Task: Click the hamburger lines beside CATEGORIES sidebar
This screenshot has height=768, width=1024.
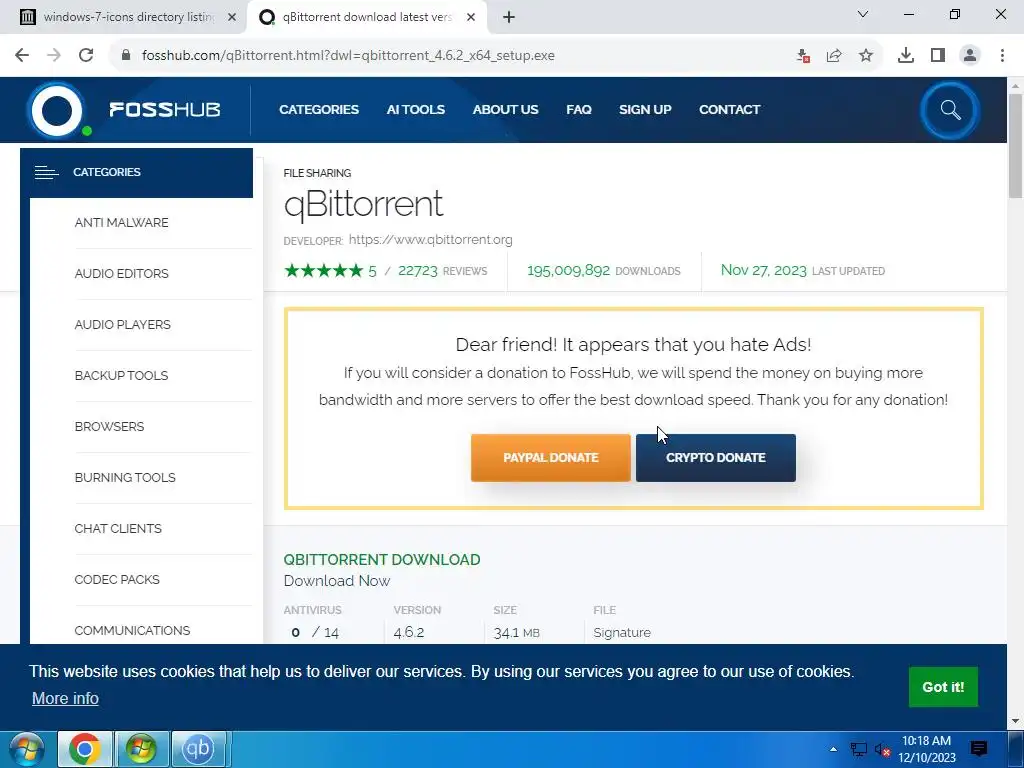Action: [46, 172]
